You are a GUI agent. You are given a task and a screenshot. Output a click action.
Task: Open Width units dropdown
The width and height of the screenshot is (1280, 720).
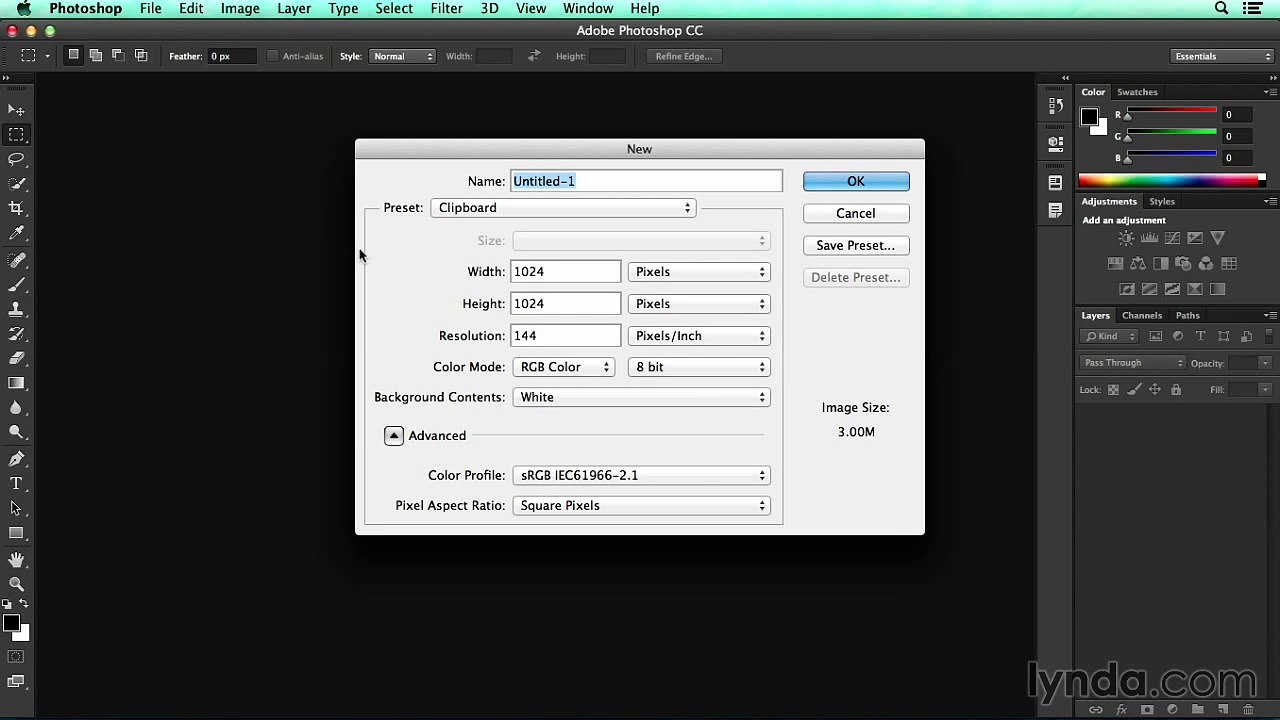[x=699, y=272]
